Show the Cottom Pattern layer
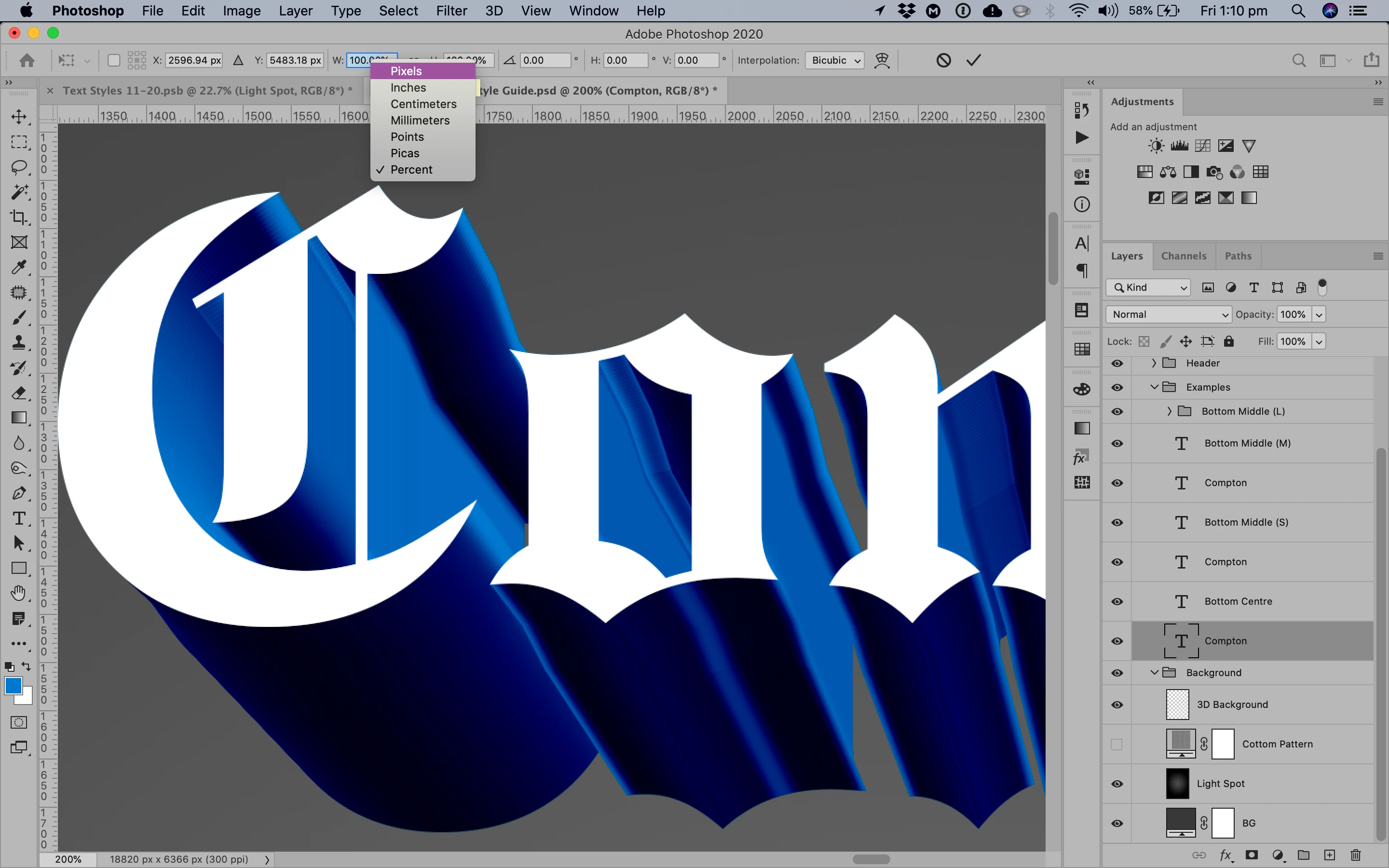 pos(1117,744)
